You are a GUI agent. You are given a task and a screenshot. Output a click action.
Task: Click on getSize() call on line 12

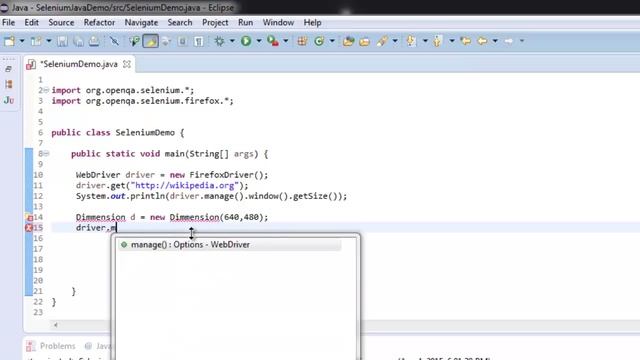click(x=316, y=196)
